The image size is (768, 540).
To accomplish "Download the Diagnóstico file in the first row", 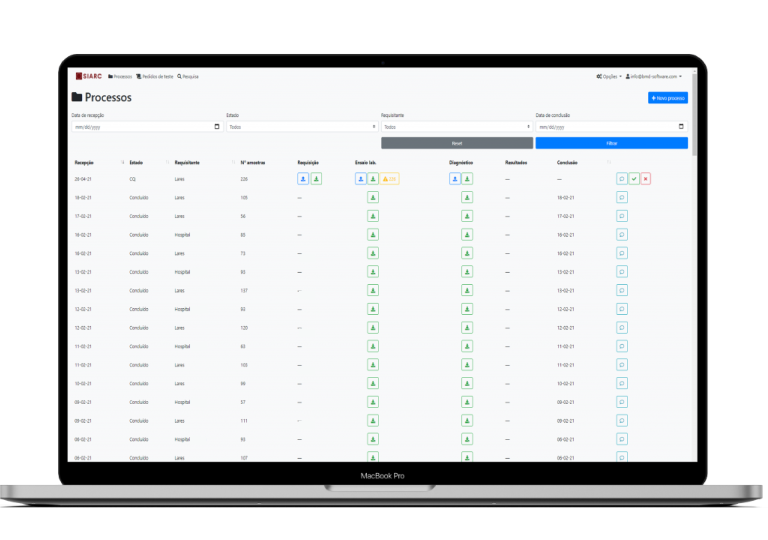I will tap(467, 179).
